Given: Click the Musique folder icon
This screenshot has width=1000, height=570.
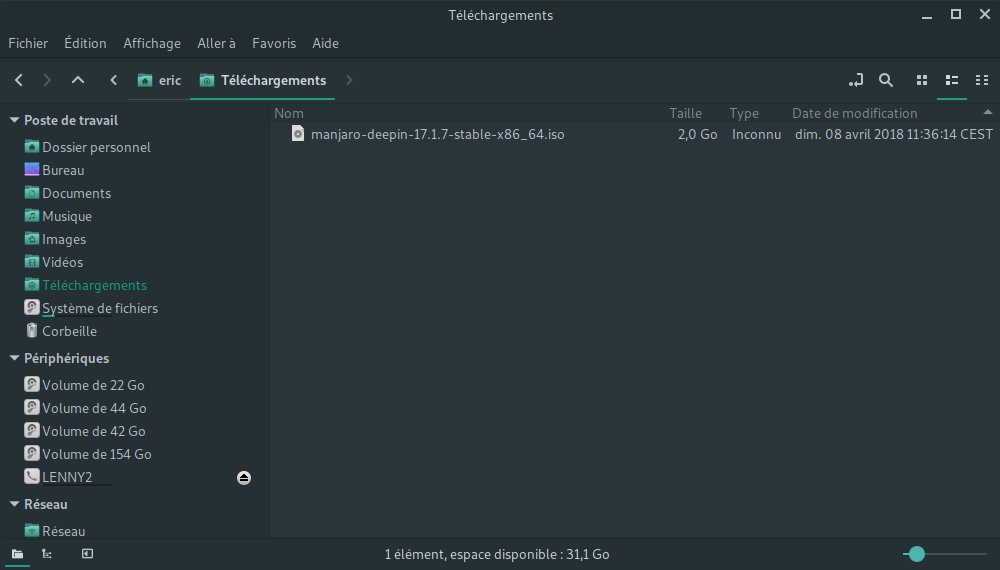Looking at the screenshot, I should click(x=32, y=216).
